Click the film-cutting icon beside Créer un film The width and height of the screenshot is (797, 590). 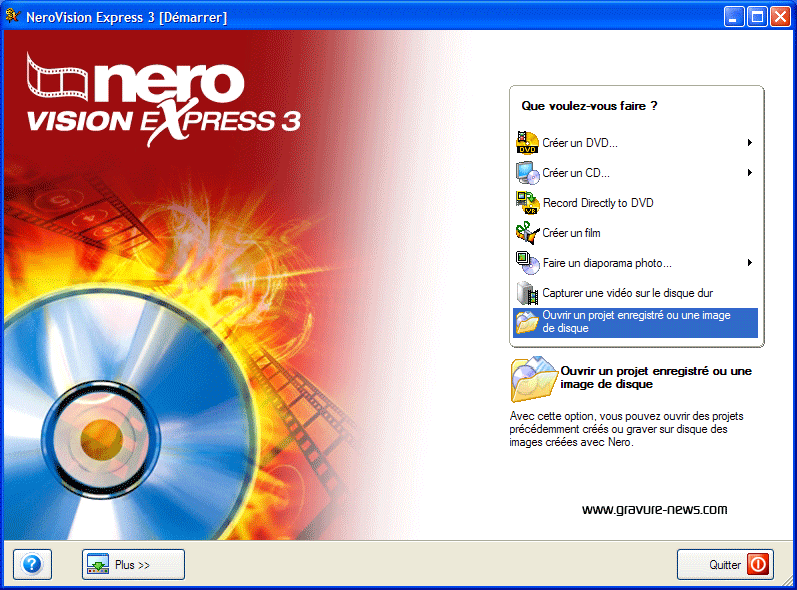527,233
